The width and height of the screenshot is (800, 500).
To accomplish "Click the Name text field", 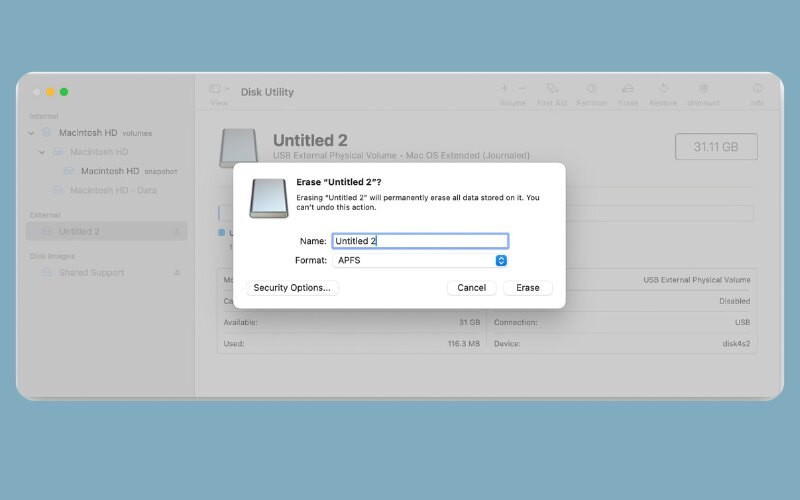I will pyautogui.click(x=419, y=241).
